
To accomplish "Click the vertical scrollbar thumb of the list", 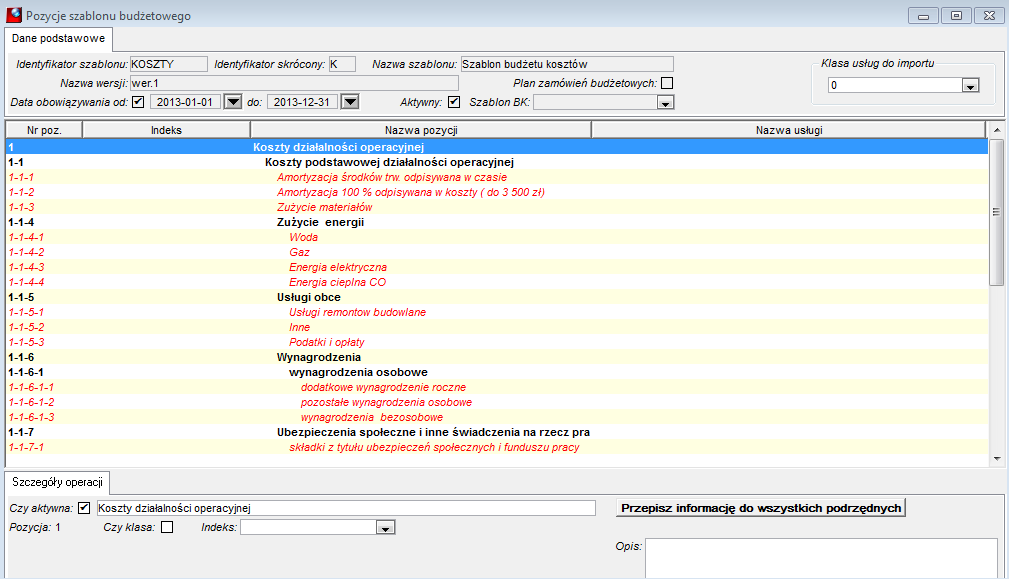I will pos(997,212).
